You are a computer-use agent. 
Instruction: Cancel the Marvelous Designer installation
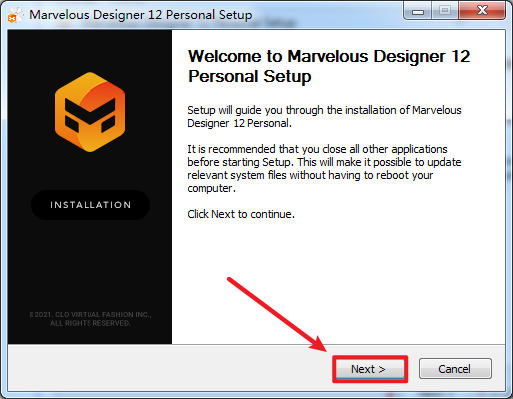point(455,369)
